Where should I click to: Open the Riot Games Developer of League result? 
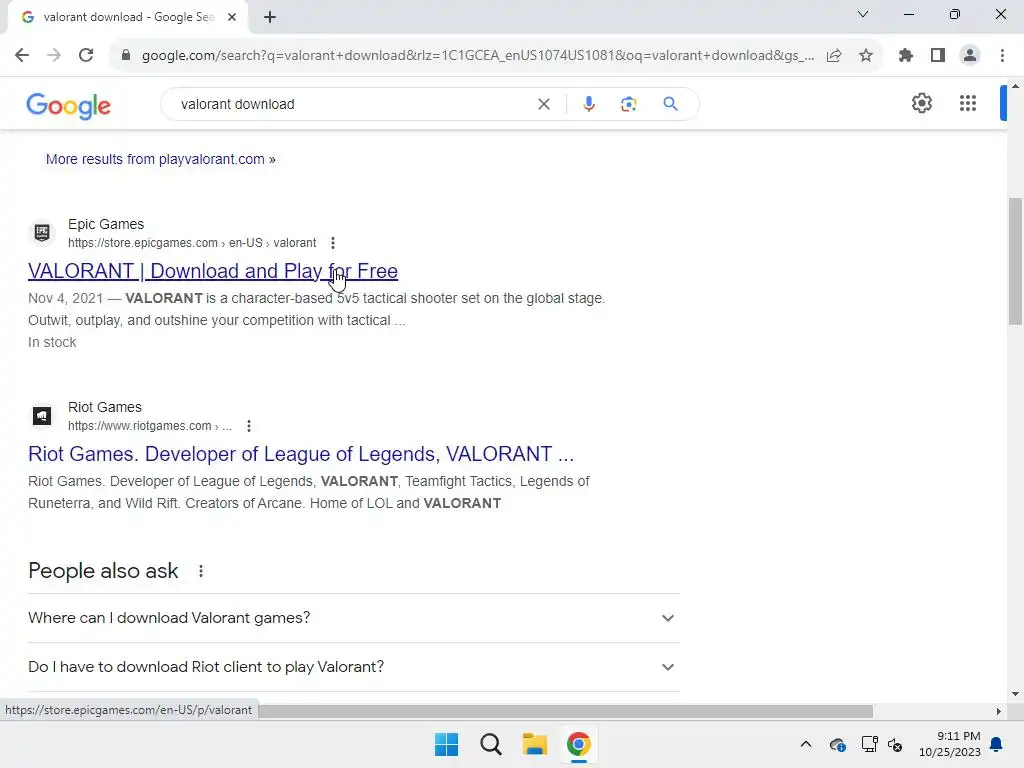tap(301, 454)
